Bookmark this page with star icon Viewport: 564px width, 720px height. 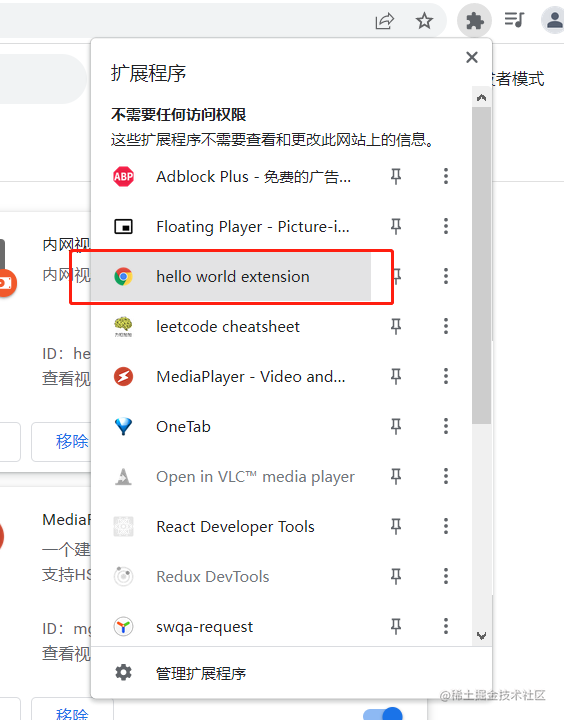tap(424, 21)
